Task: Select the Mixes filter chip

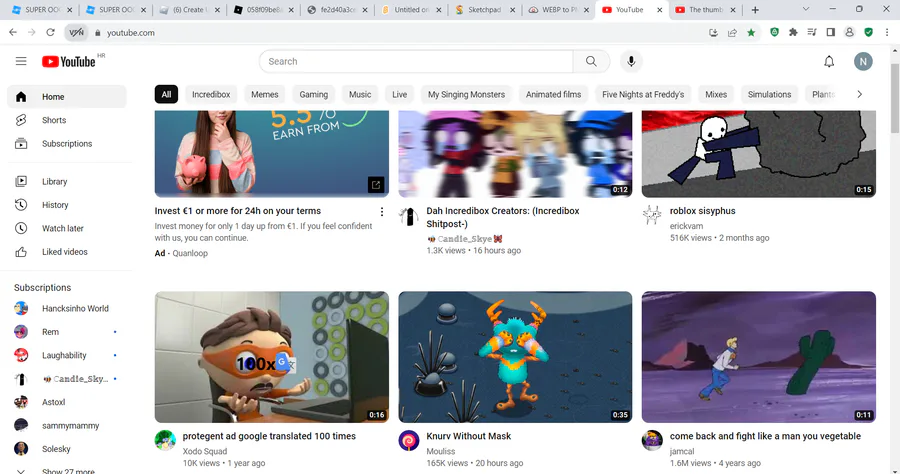Action: coord(716,95)
